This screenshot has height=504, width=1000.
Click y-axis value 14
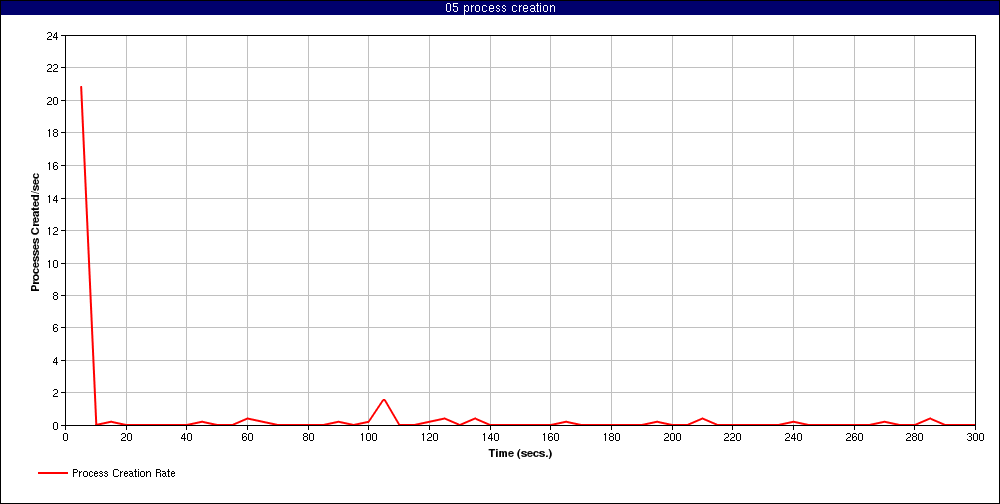click(52, 198)
